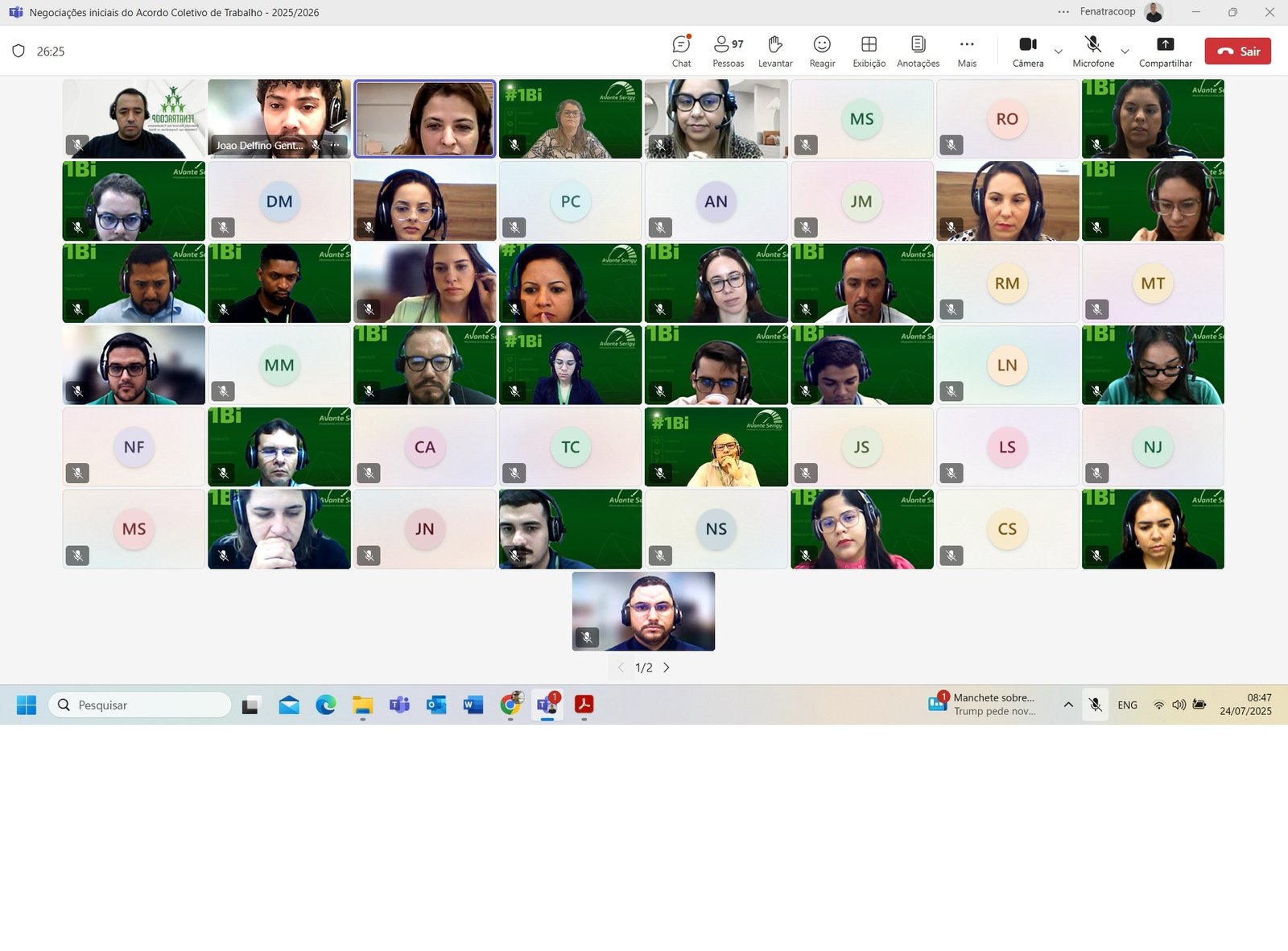The width and height of the screenshot is (1288, 951).
Task: Open title bar ellipsis settings menu
Action: 1063,12
